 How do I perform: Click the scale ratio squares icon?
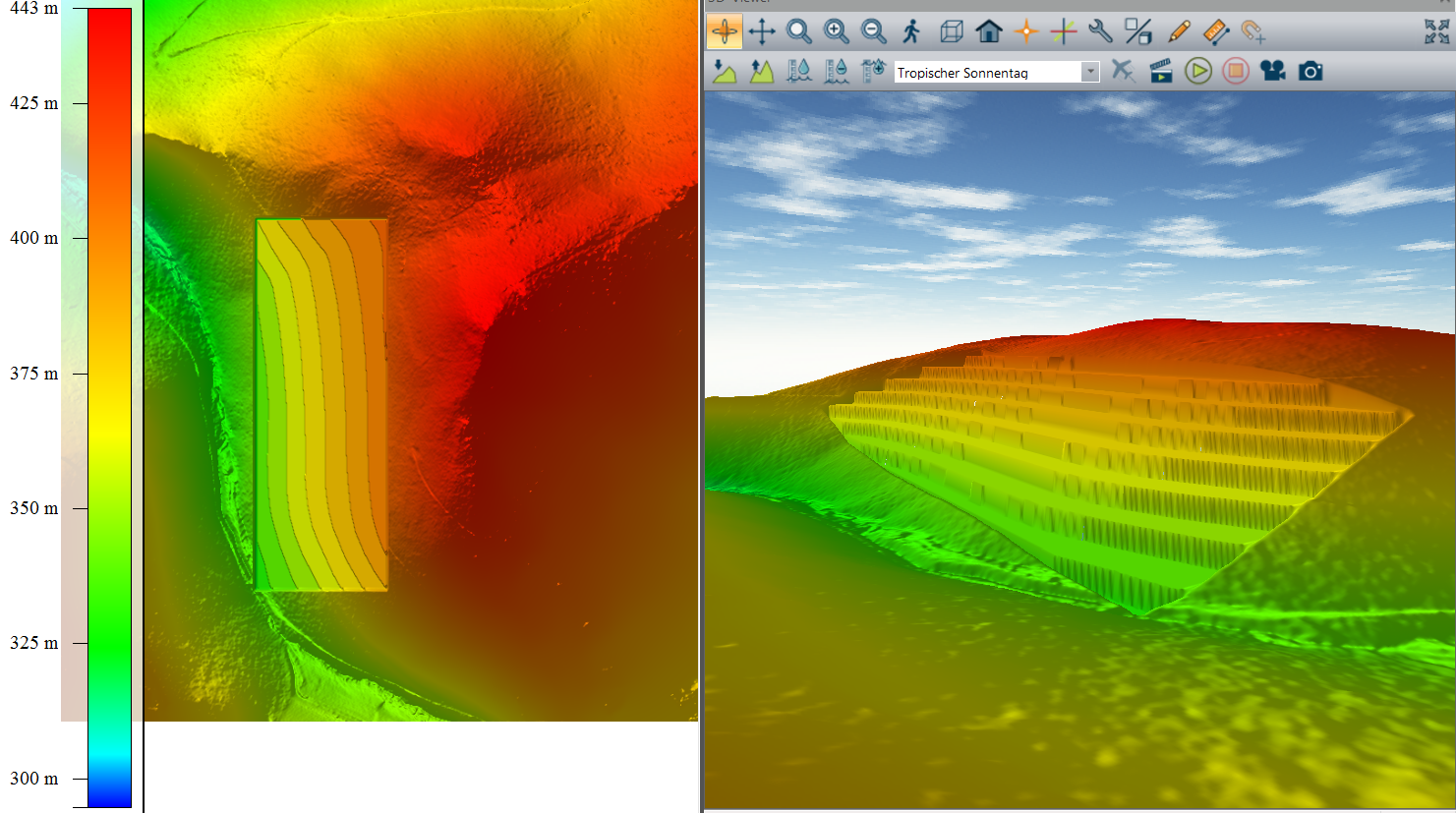1138,31
